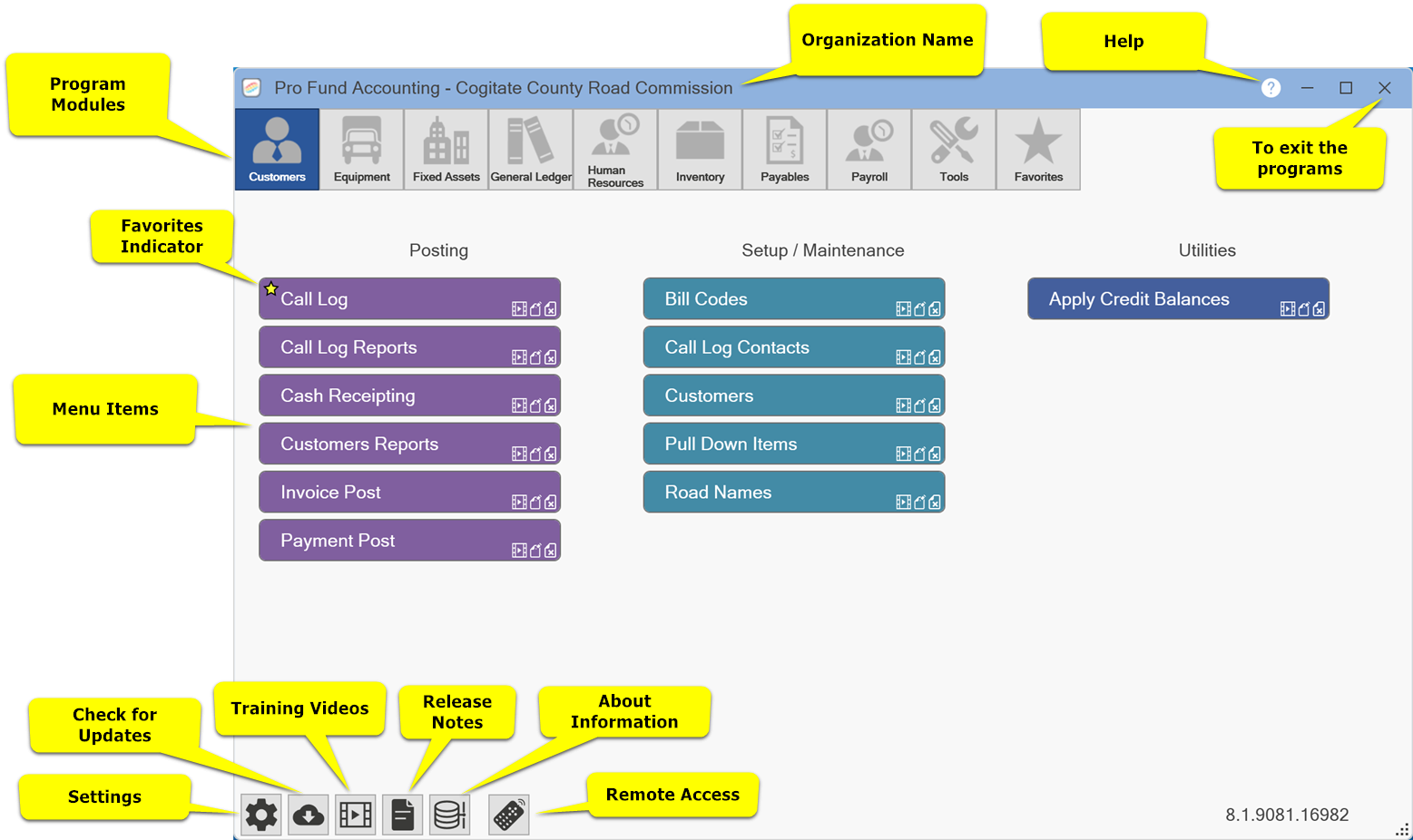Click the Check for Updates cloud icon
1413x840 pixels.
tap(309, 815)
